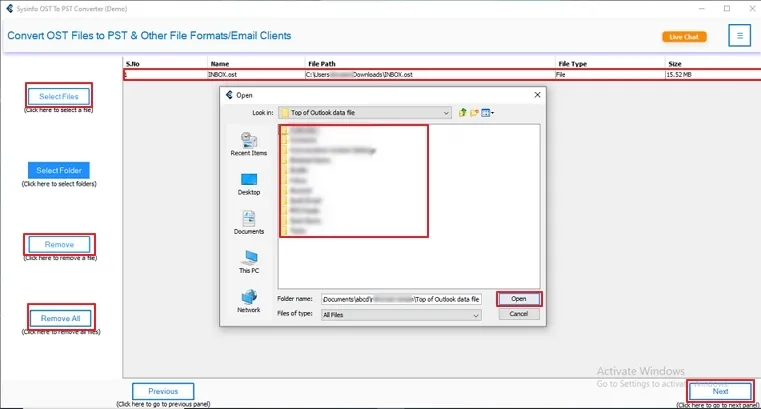Screen dimensions: 761x409
Task: Select the file path cell for INBOX.ost
Action: click(430, 75)
